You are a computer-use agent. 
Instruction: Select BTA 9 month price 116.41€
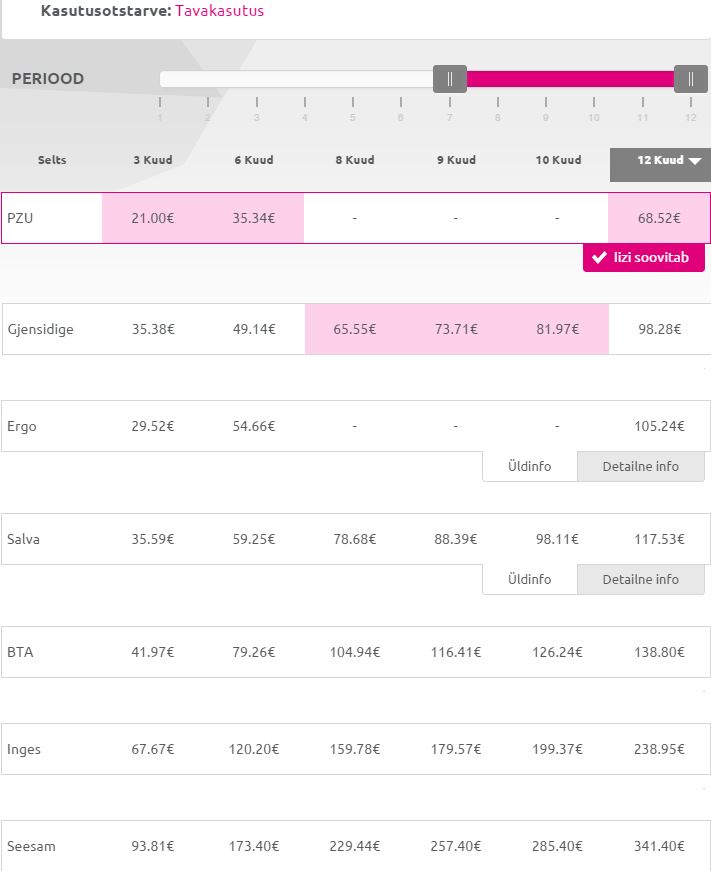[456, 652]
